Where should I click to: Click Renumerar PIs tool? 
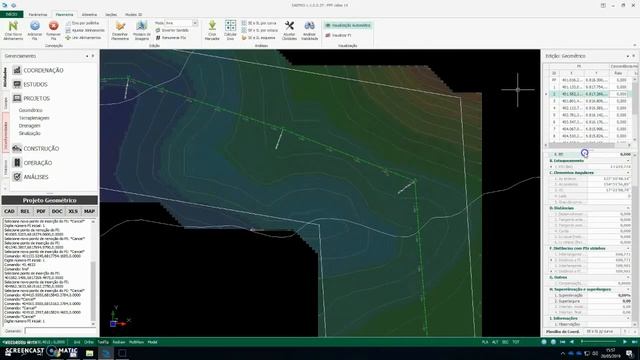click(171, 38)
